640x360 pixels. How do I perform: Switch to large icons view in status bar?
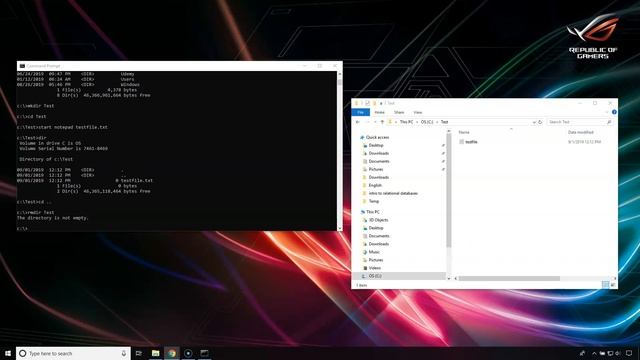[613, 284]
